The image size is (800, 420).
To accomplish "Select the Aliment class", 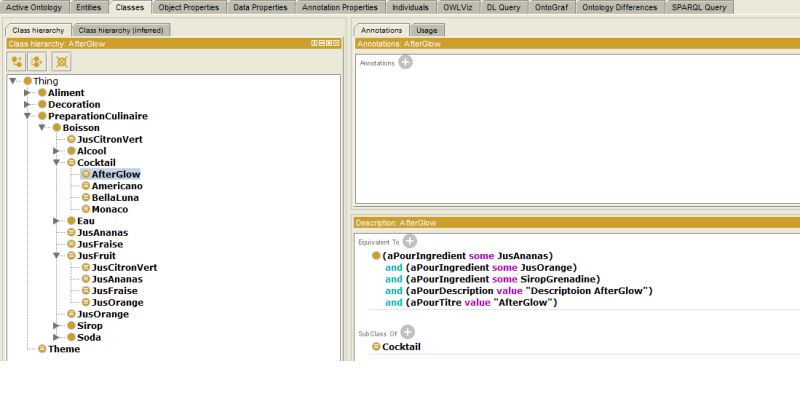I will pos(66,93).
